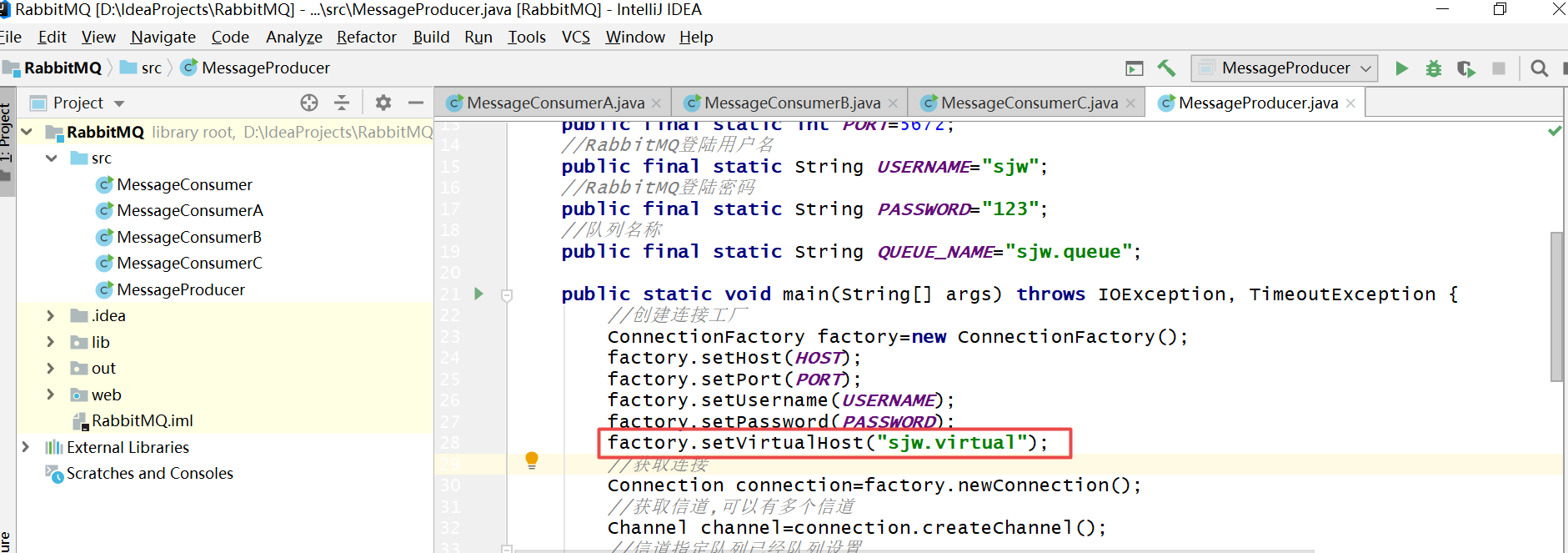
Task: Open the Project view dropdown arrow
Action: coord(119,103)
